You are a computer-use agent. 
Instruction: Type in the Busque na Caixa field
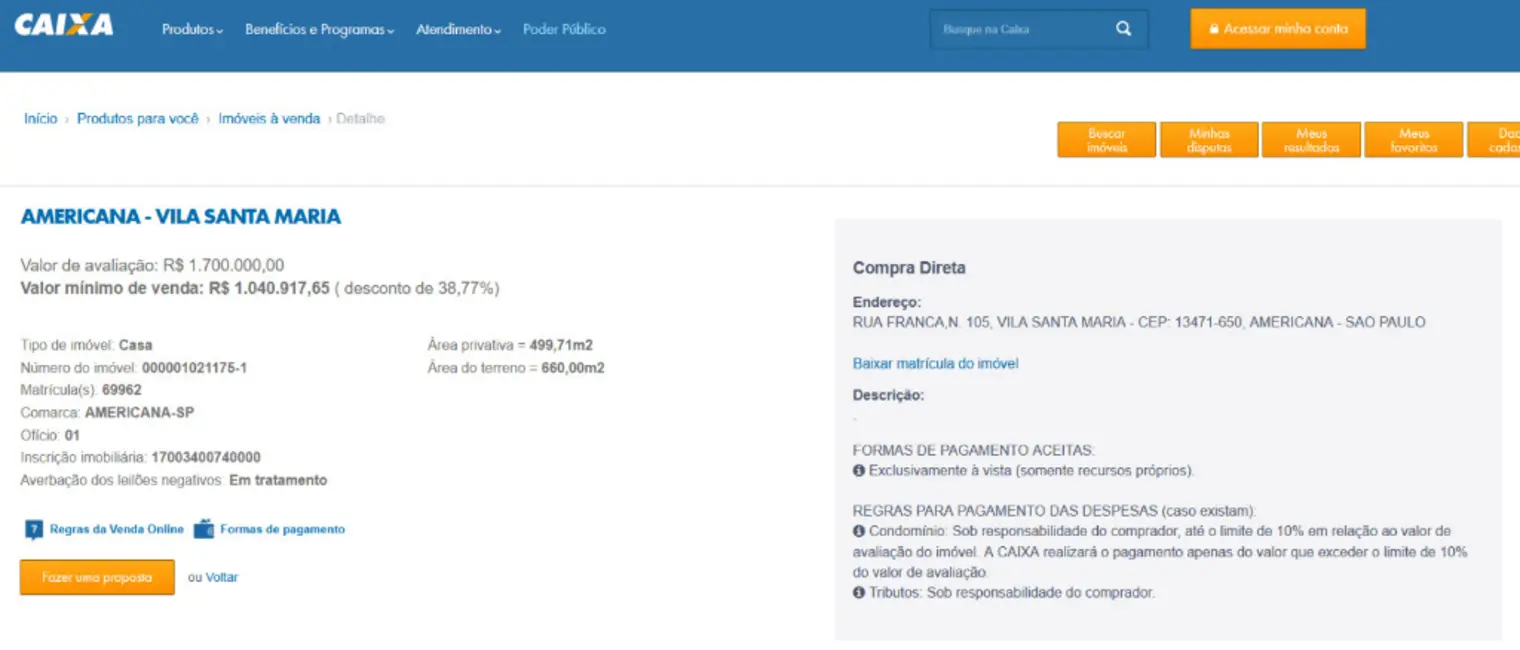[x=1020, y=30]
